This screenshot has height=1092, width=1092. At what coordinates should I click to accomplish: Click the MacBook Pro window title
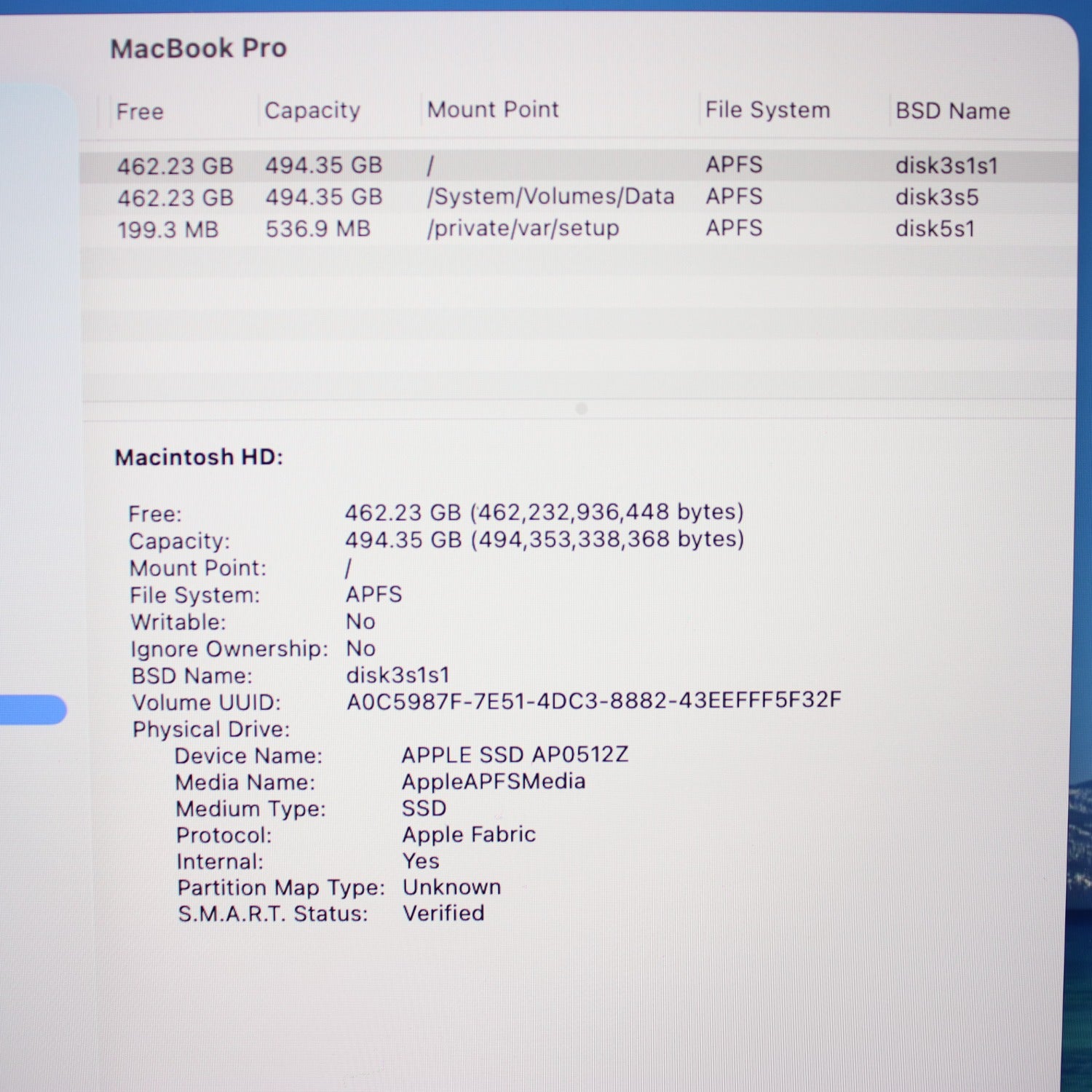198,49
